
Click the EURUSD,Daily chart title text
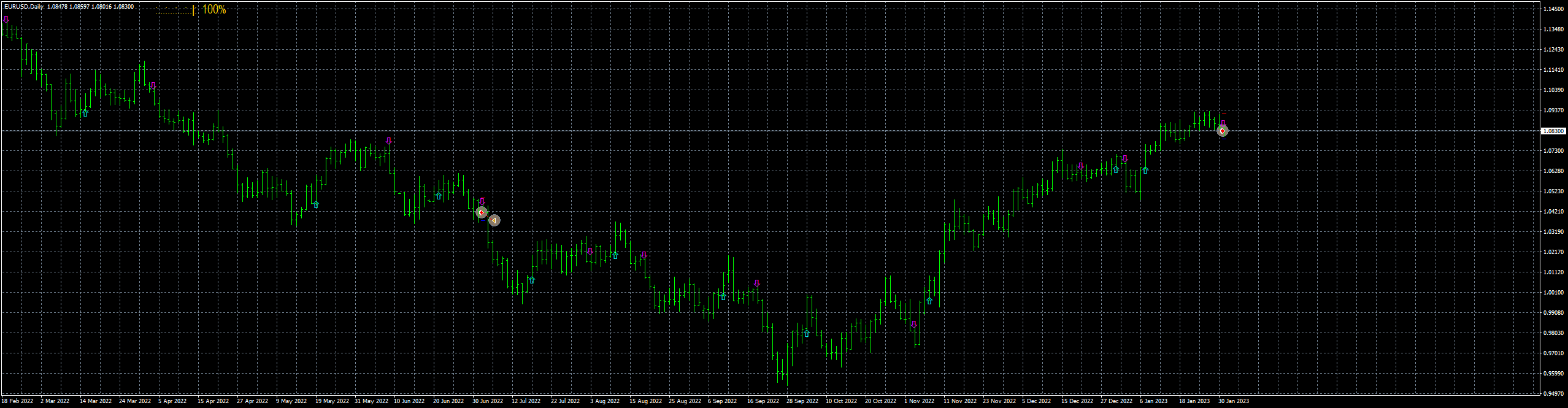[23, 7]
